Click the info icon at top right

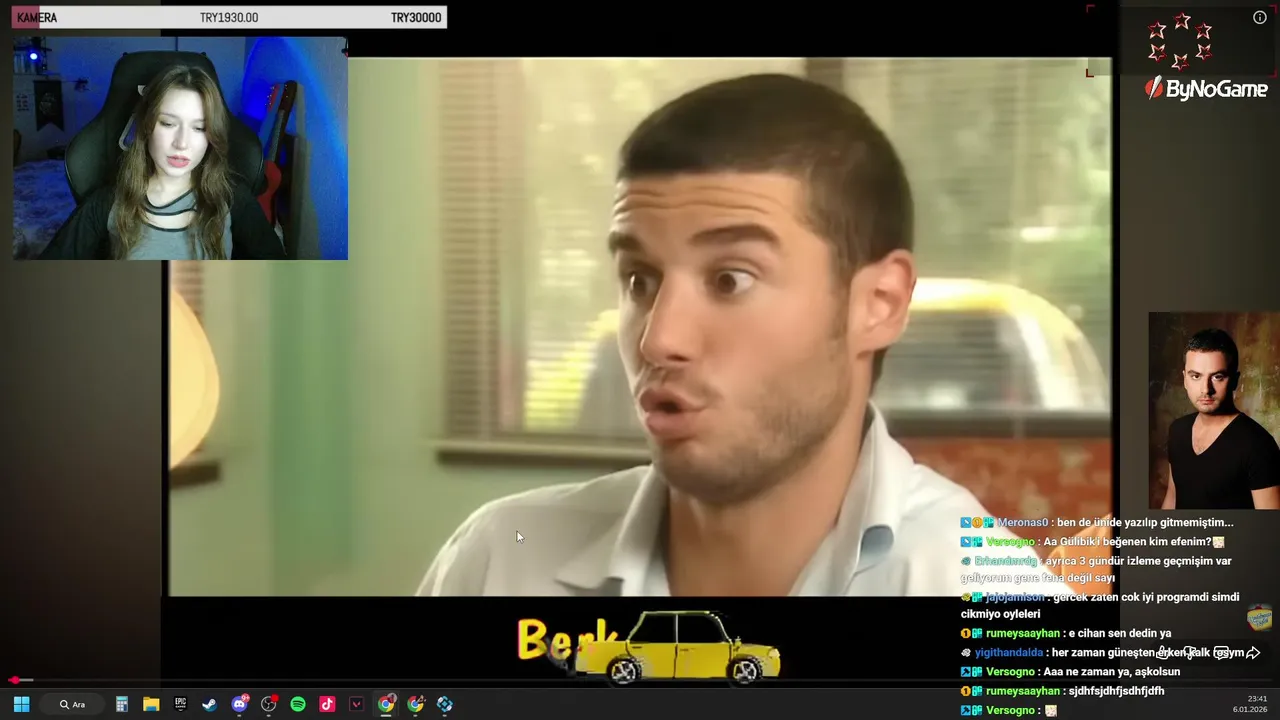(1260, 17)
